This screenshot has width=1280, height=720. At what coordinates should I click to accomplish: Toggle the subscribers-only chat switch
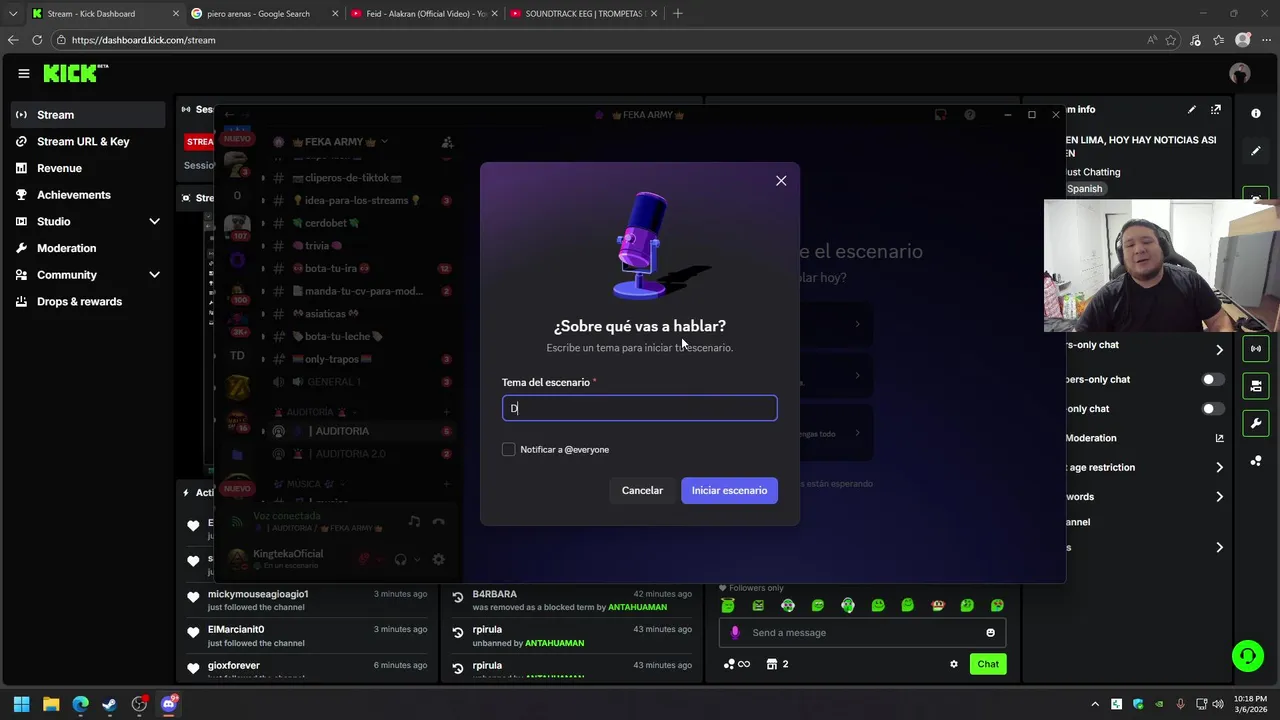pyautogui.click(x=1212, y=380)
